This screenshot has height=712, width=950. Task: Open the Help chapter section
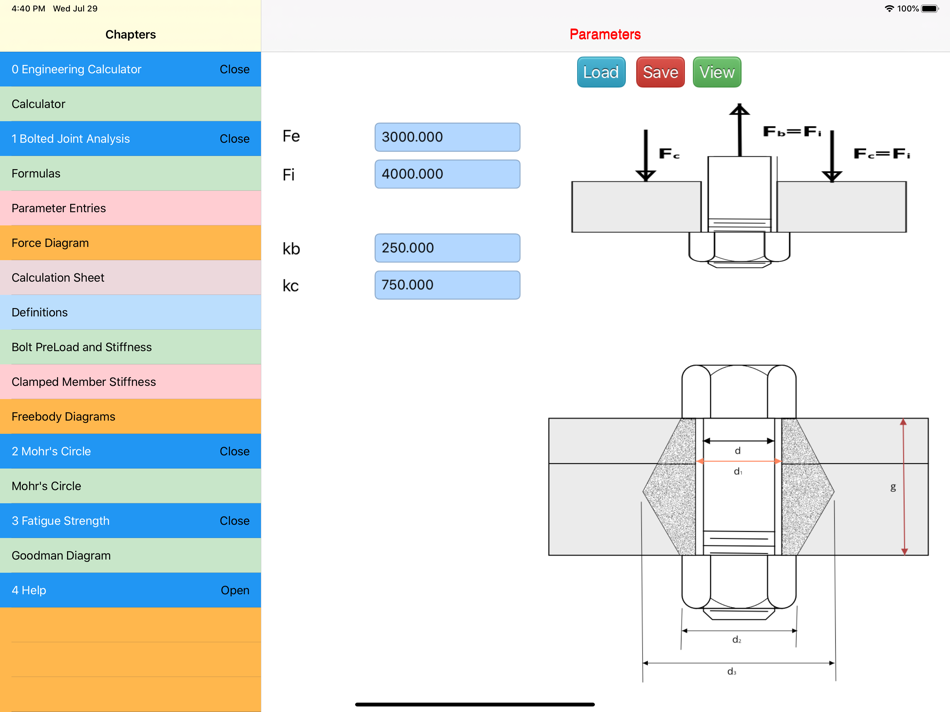coord(235,590)
